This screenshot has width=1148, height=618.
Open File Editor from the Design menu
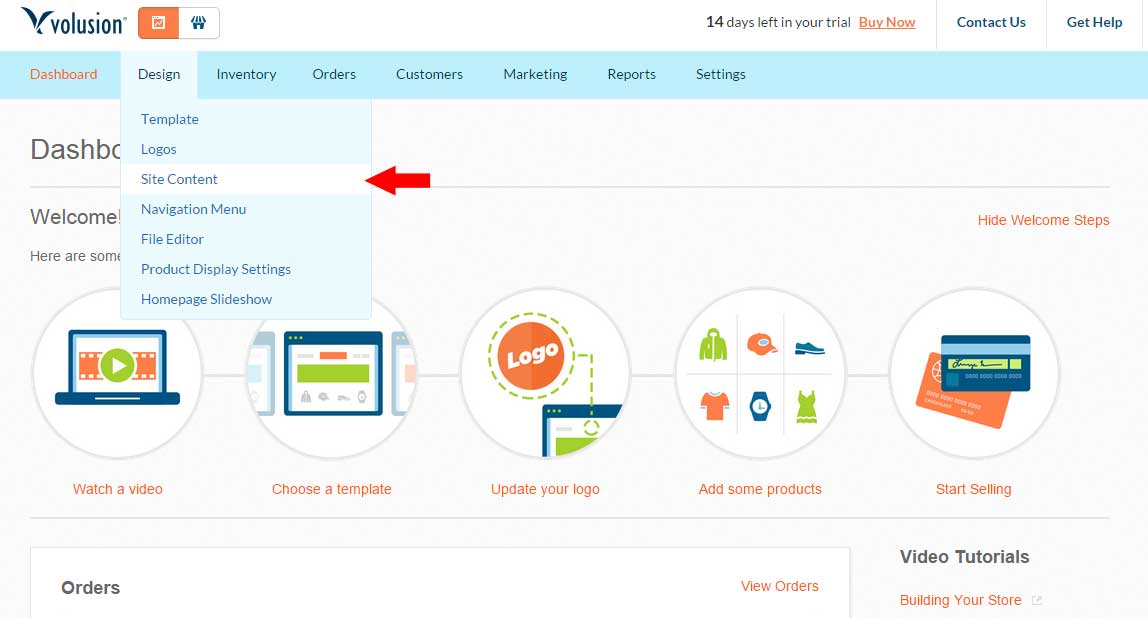coord(246,239)
